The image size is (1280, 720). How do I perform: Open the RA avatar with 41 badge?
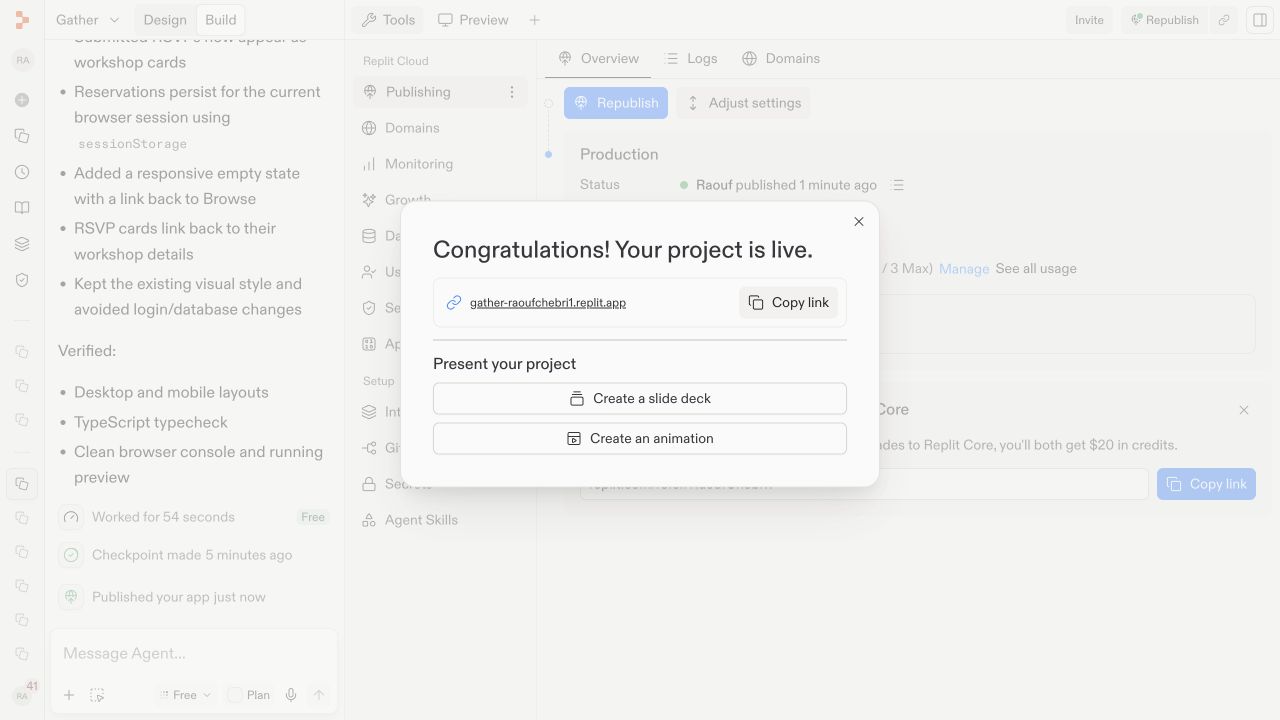click(22, 695)
